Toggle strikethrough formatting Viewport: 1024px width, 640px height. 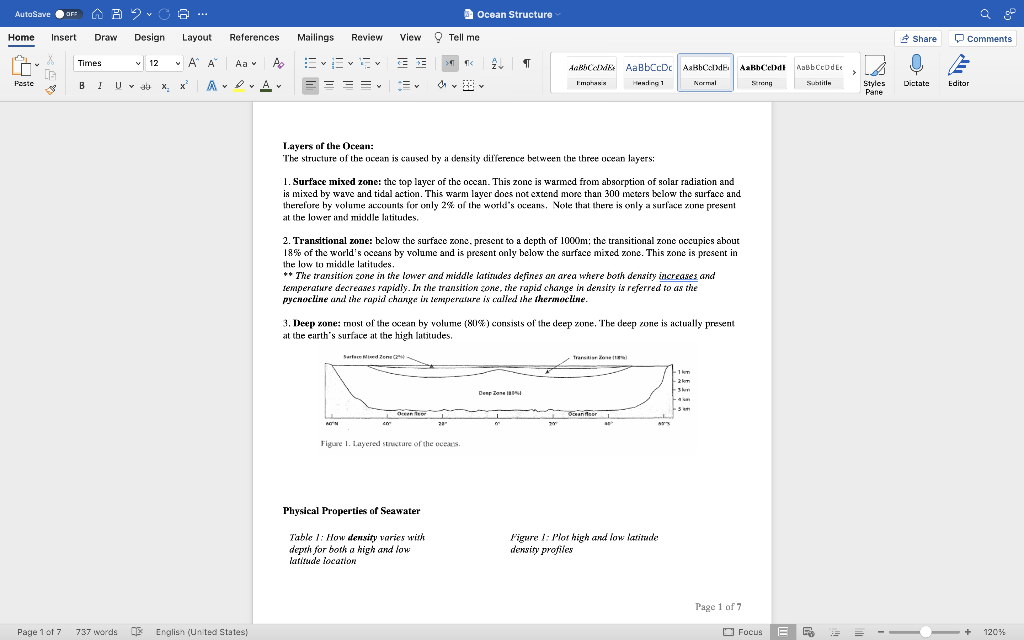146,86
